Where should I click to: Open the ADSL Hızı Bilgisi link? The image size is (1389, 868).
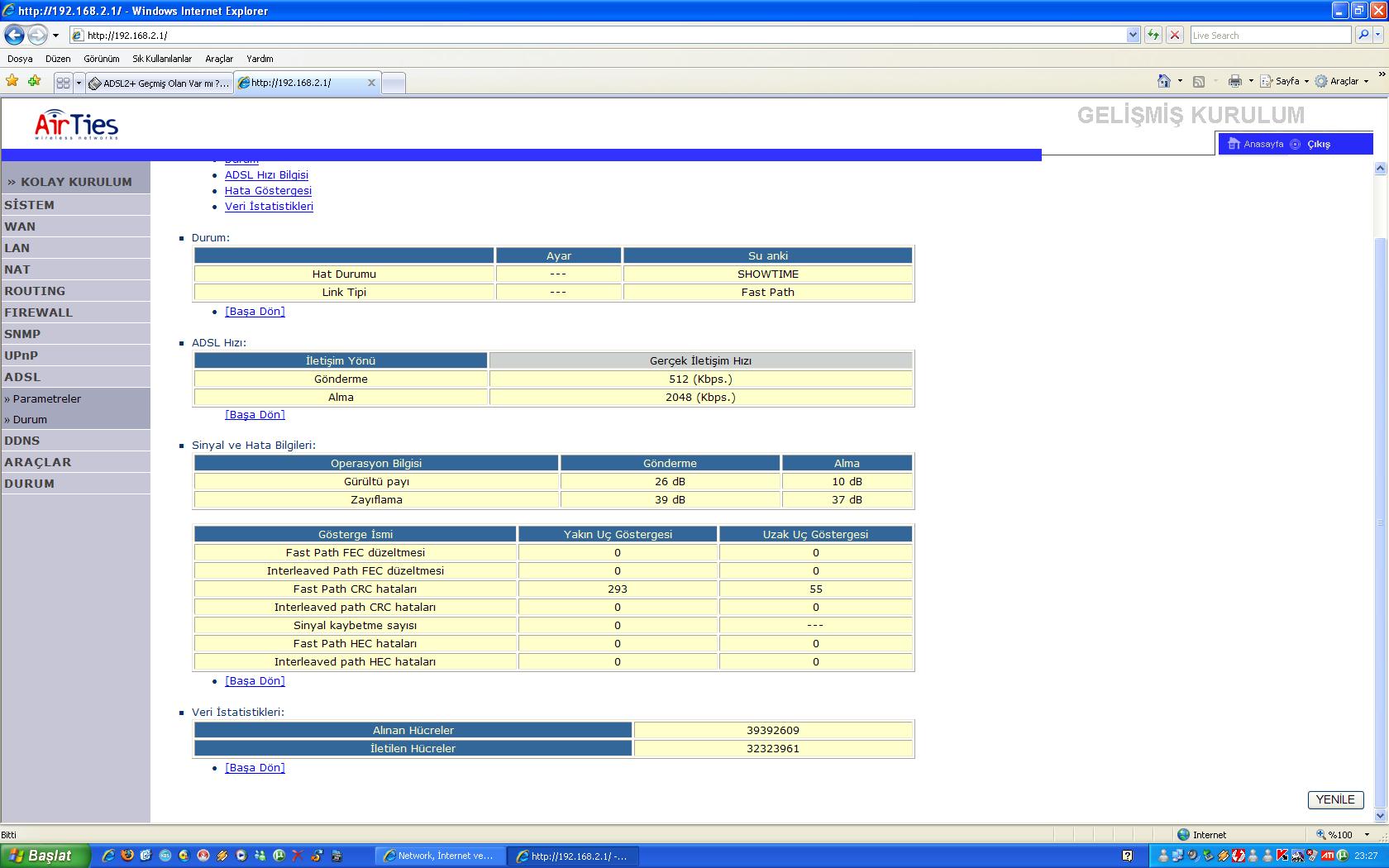(x=266, y=174)
